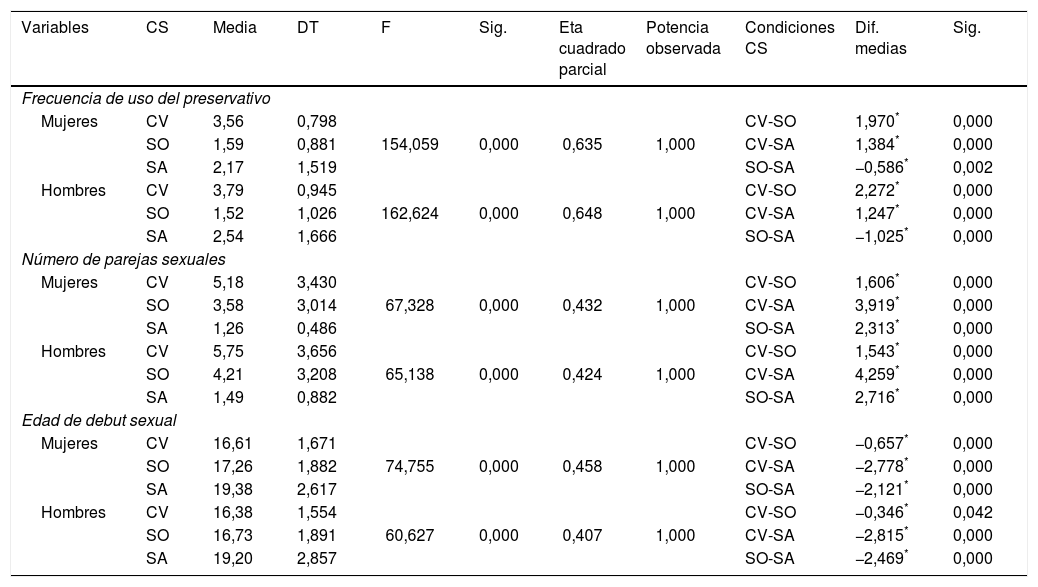
Task: Click the significance value 0,042
Action: pyautogui.click(x=973, y=511)
